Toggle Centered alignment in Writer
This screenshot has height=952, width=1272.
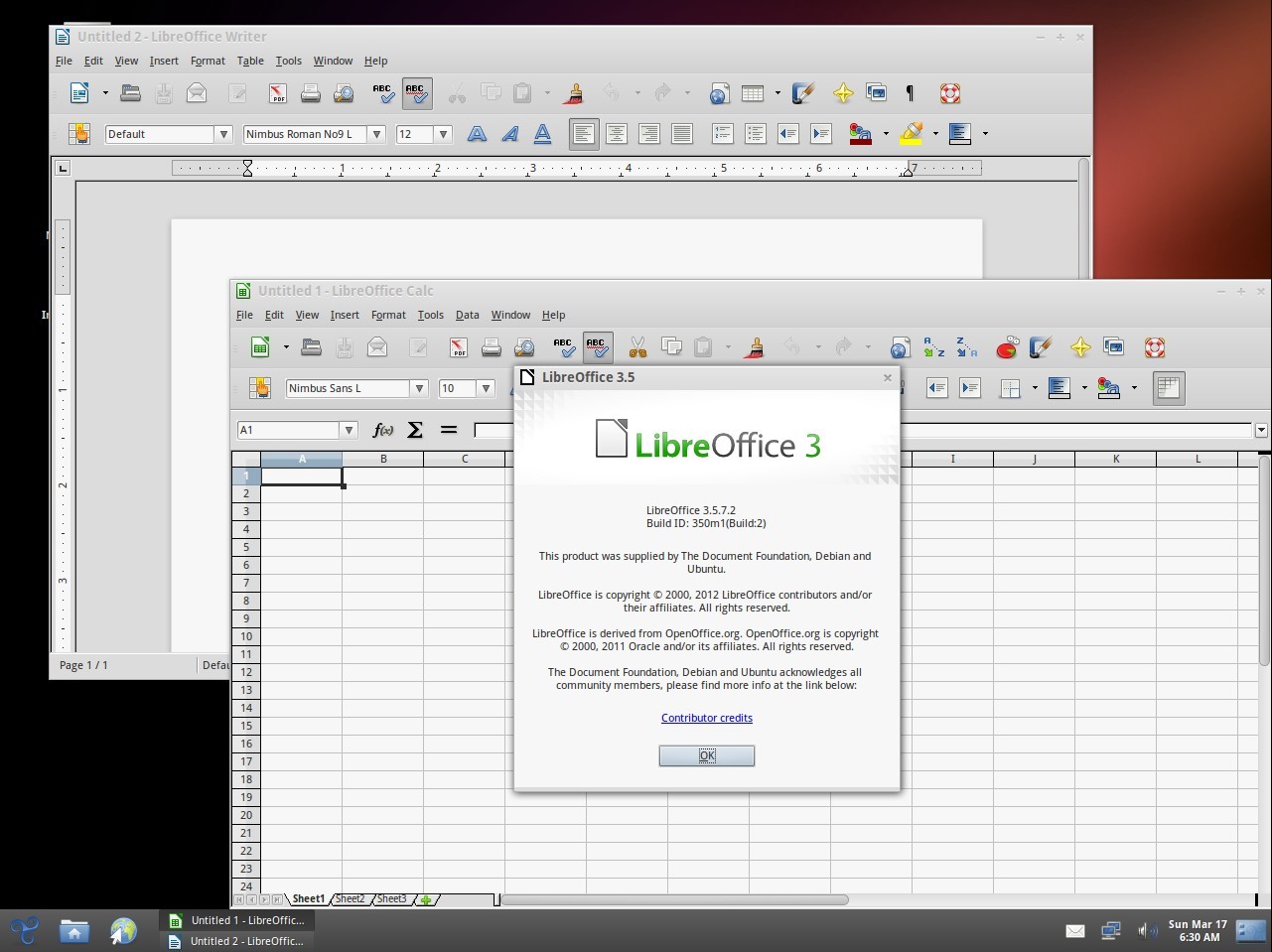617,134
